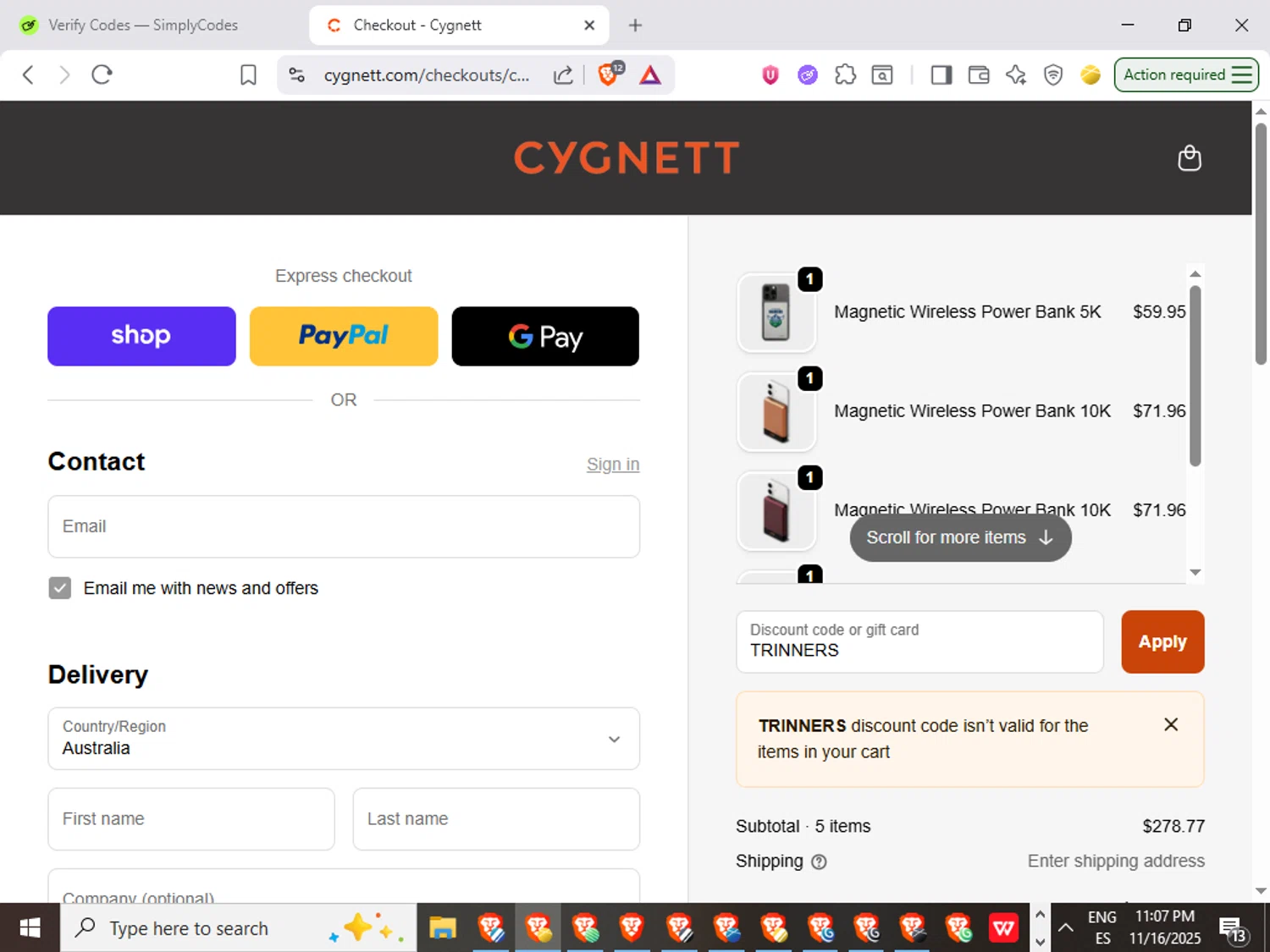Open the taskbar clock and date
The image size is (1270, 952).
tap(1165, 928)
